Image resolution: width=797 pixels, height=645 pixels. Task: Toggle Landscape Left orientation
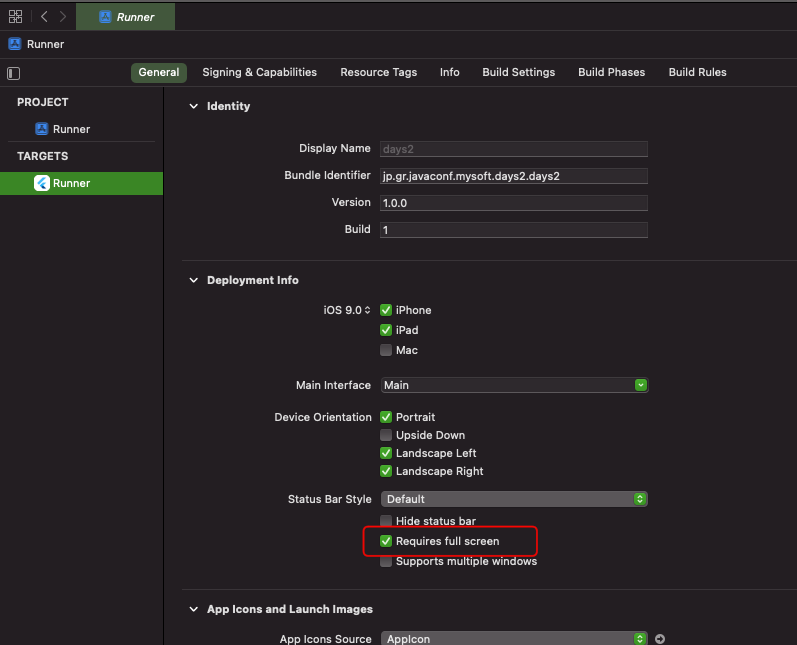(x=386, y=453)
